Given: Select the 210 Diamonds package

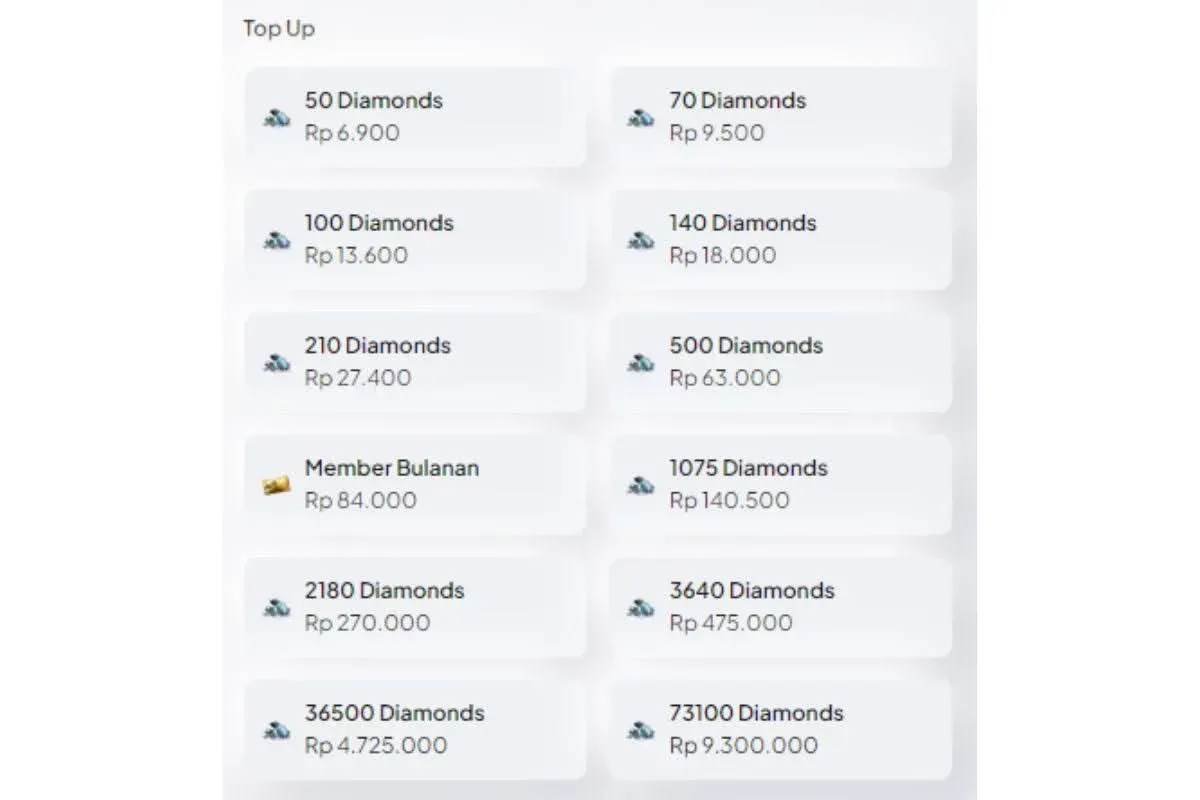Looking at the screenshot, I should [415, 361].
